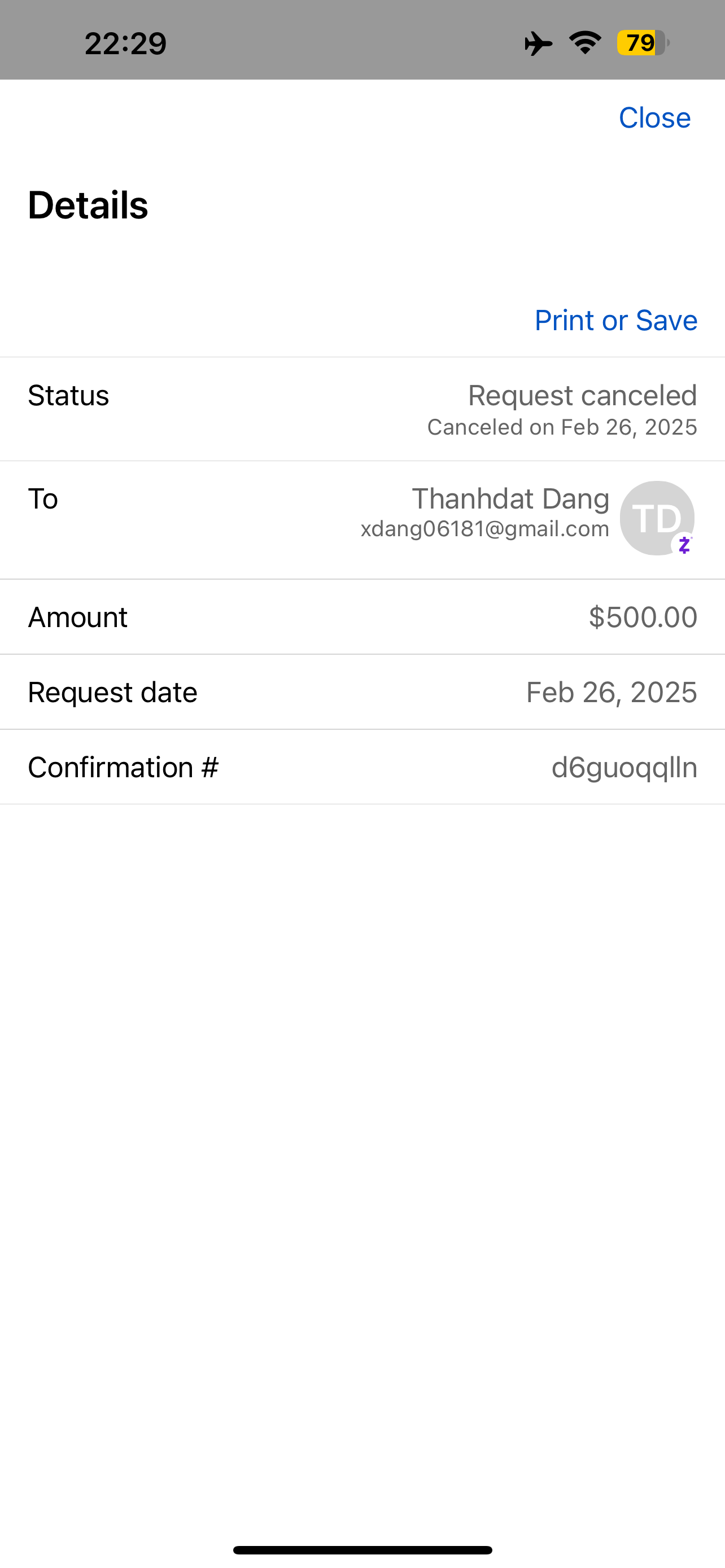725x1568 pixels.
Task: Tap the Status row label
Action: (x=69, y=395)
